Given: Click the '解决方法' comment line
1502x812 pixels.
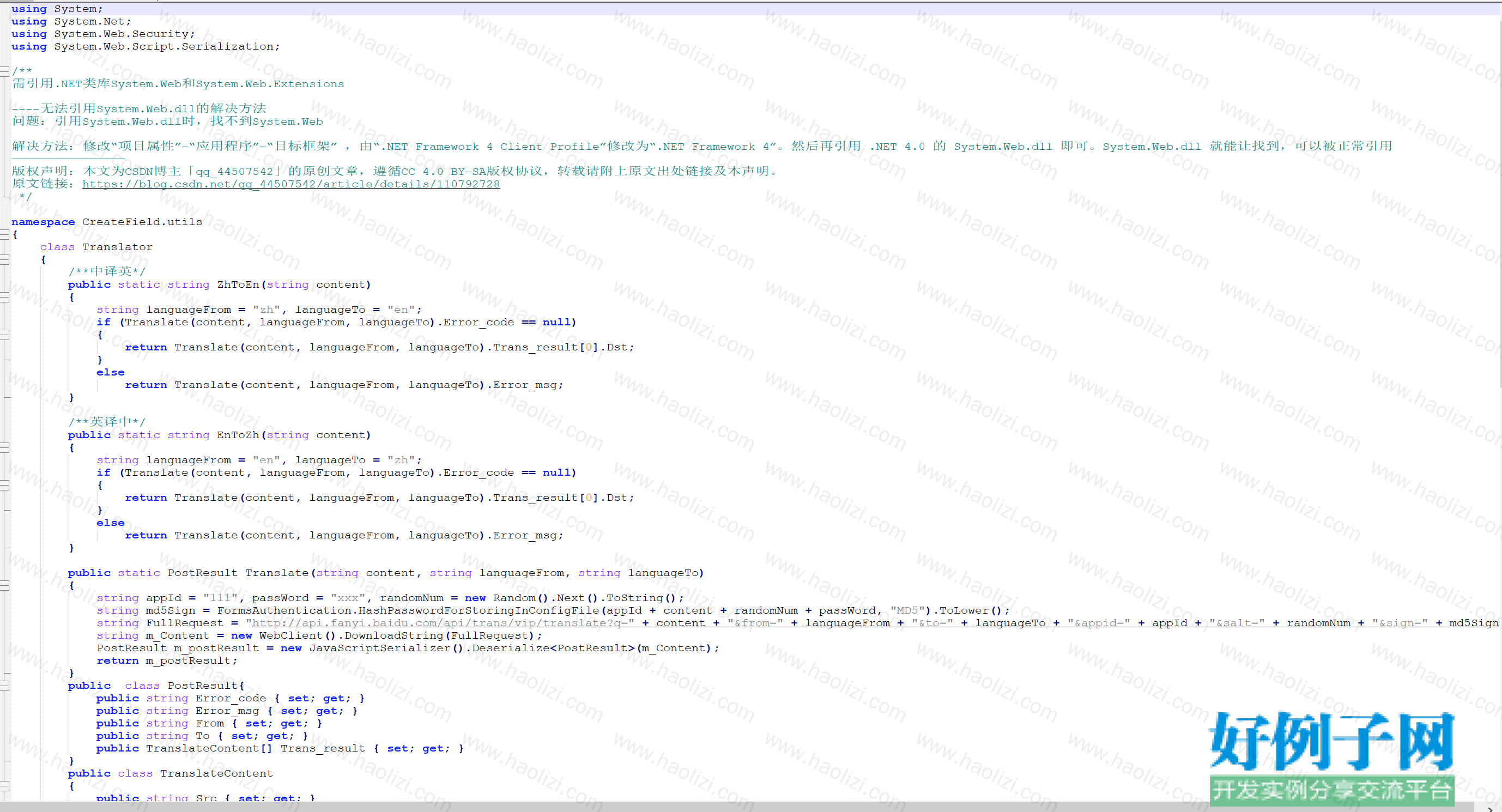Looking at the screenshot, I should click(x=702, y=146).
